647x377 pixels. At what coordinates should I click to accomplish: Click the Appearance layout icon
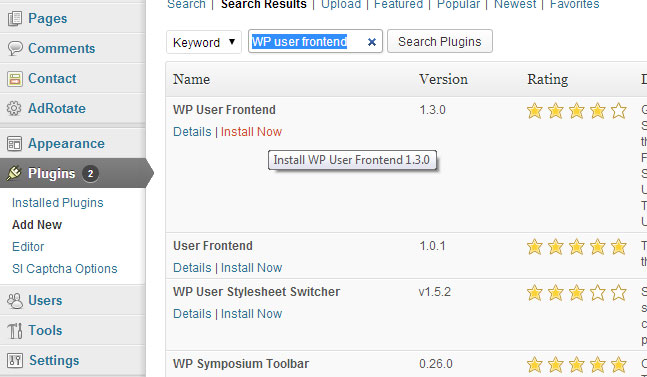click(x=15, y=144)
